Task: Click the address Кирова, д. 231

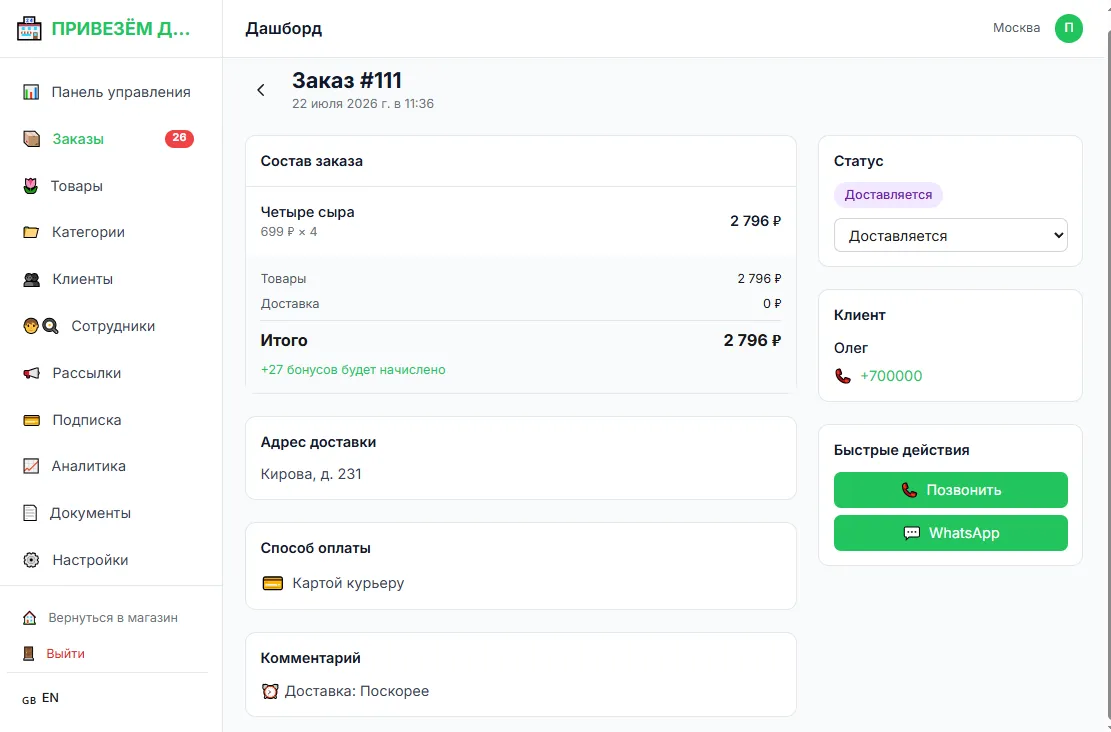Action: (x=311, y=474)
